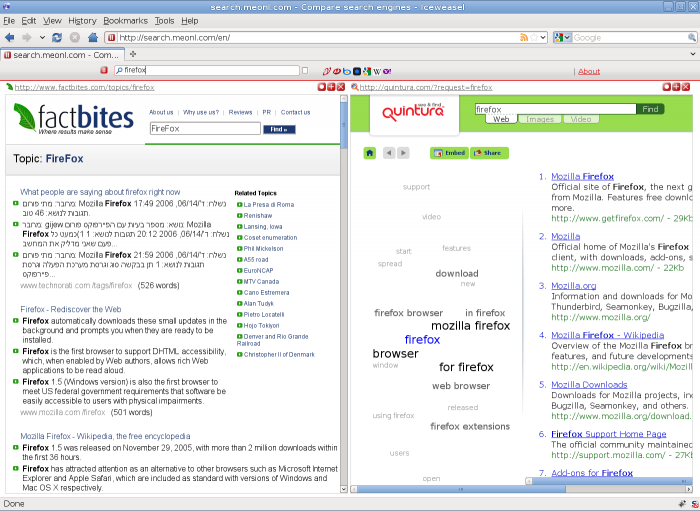Open Mozilla Firefox - Wikipedia result link

608,335
